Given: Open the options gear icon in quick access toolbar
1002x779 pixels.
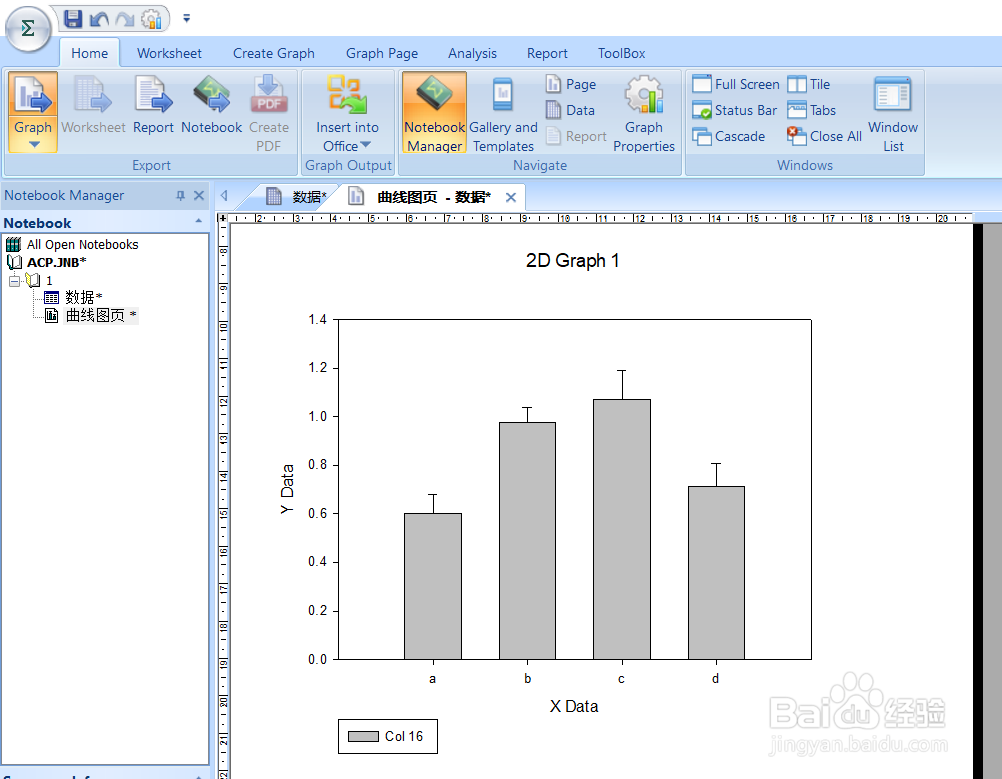Looking at the screenshot, I should click(x=151, y=19).
